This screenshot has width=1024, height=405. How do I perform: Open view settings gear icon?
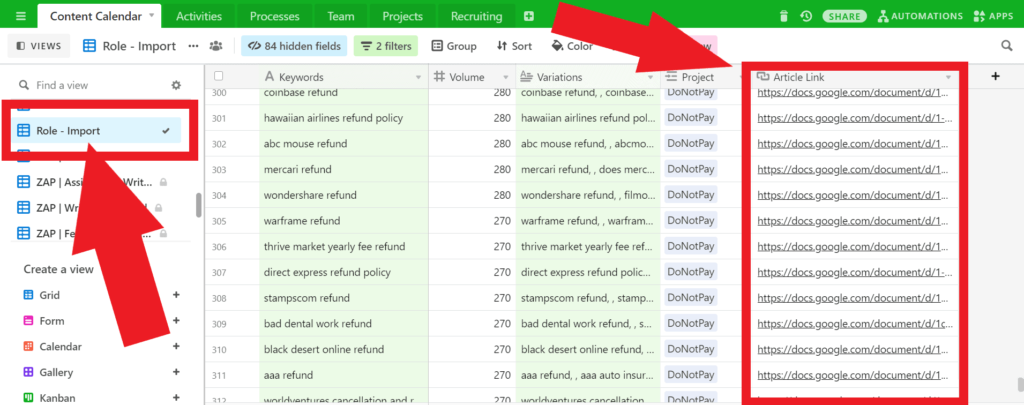click(176, 85)
